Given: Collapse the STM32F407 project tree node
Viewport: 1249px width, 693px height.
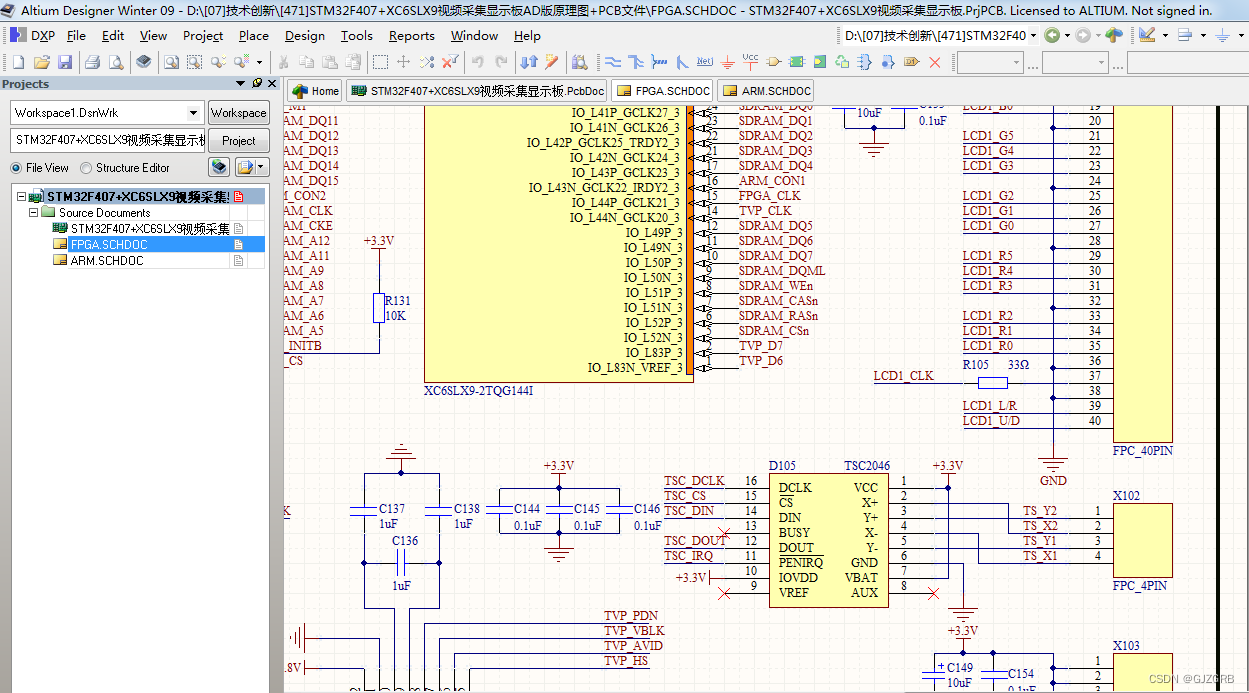Looking at the screenshot, I should pos(21,197).
